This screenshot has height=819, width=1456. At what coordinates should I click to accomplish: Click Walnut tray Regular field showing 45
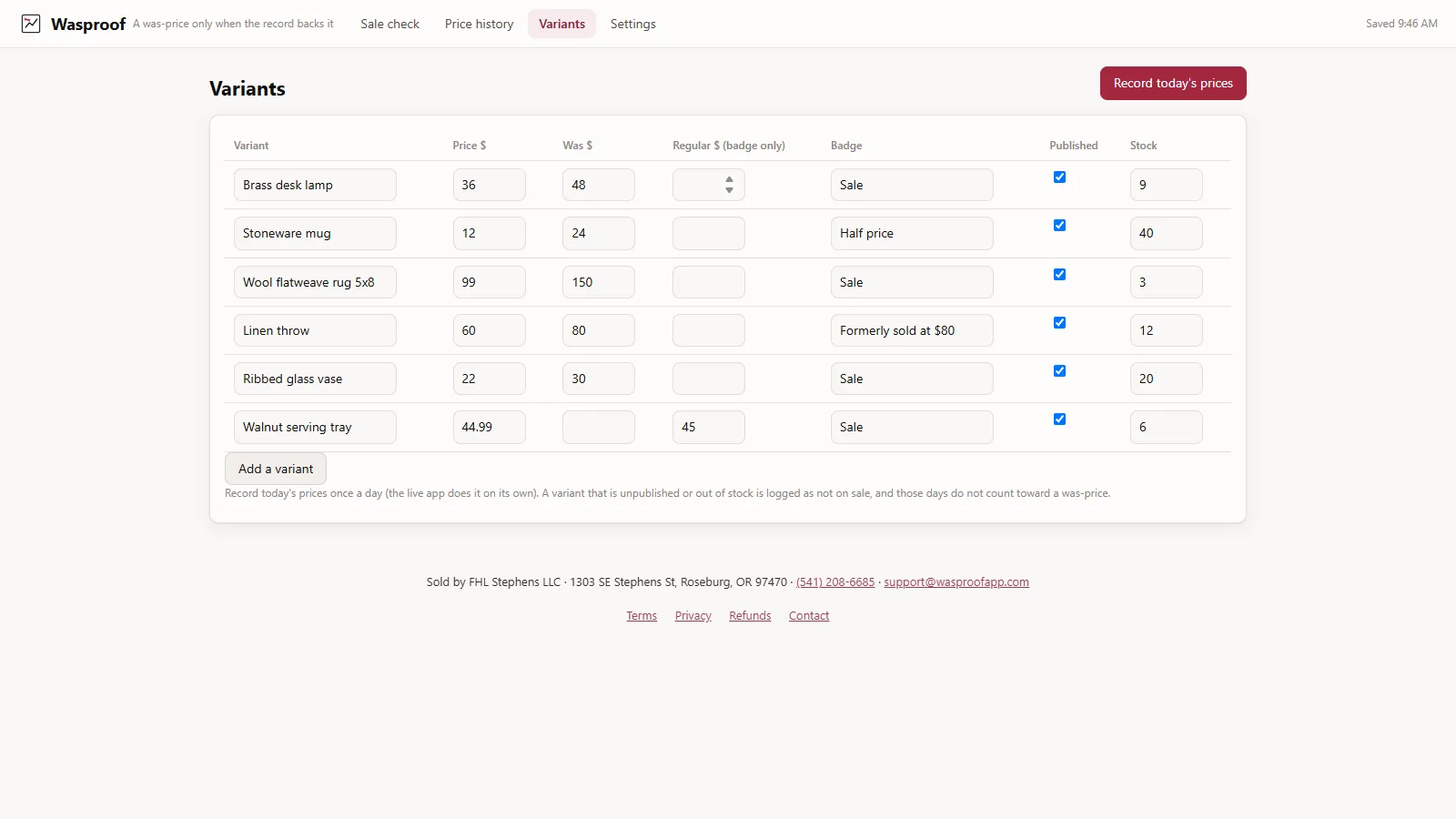pos(709,427)
